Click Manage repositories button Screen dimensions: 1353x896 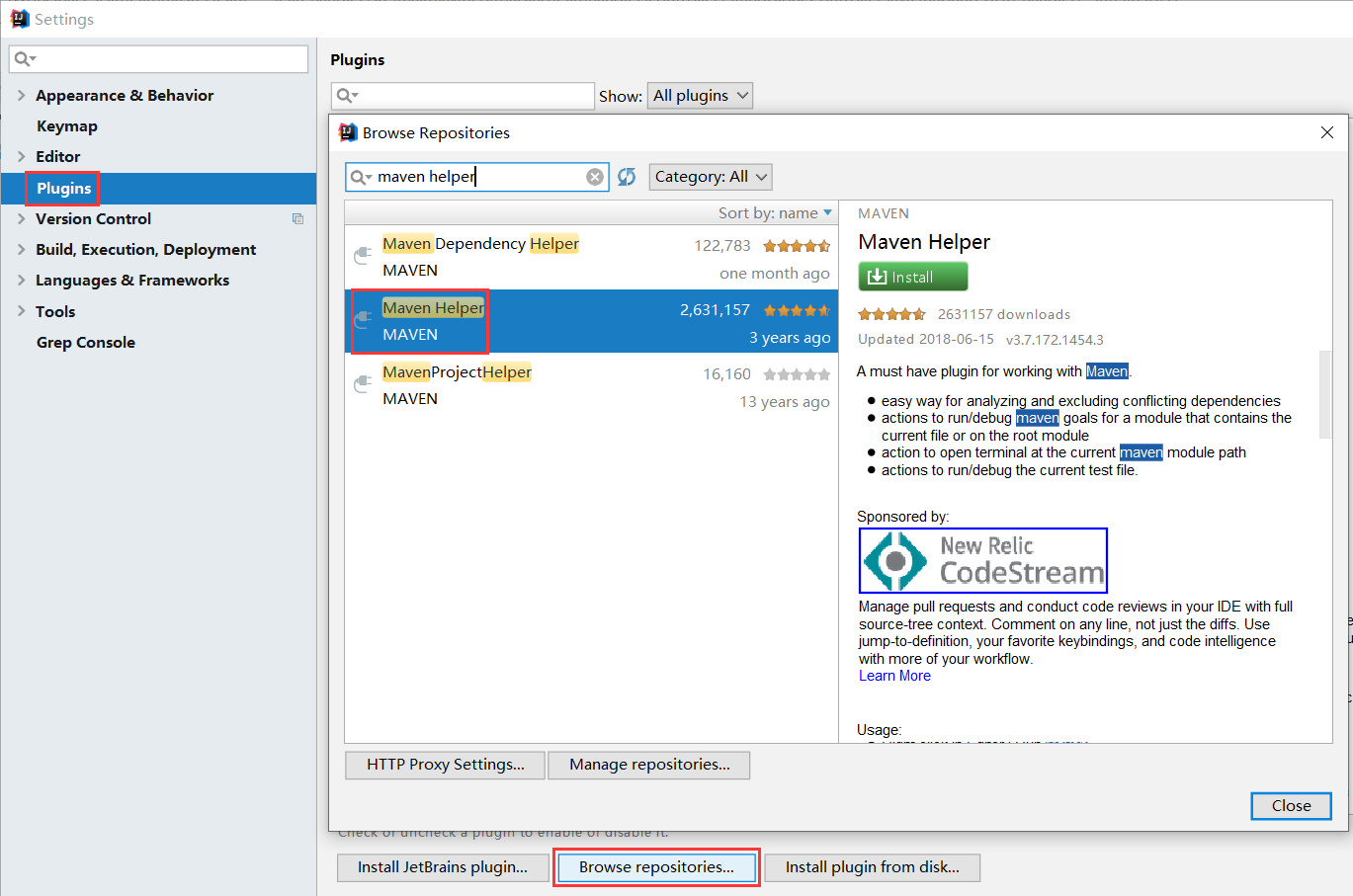[649, 765]
